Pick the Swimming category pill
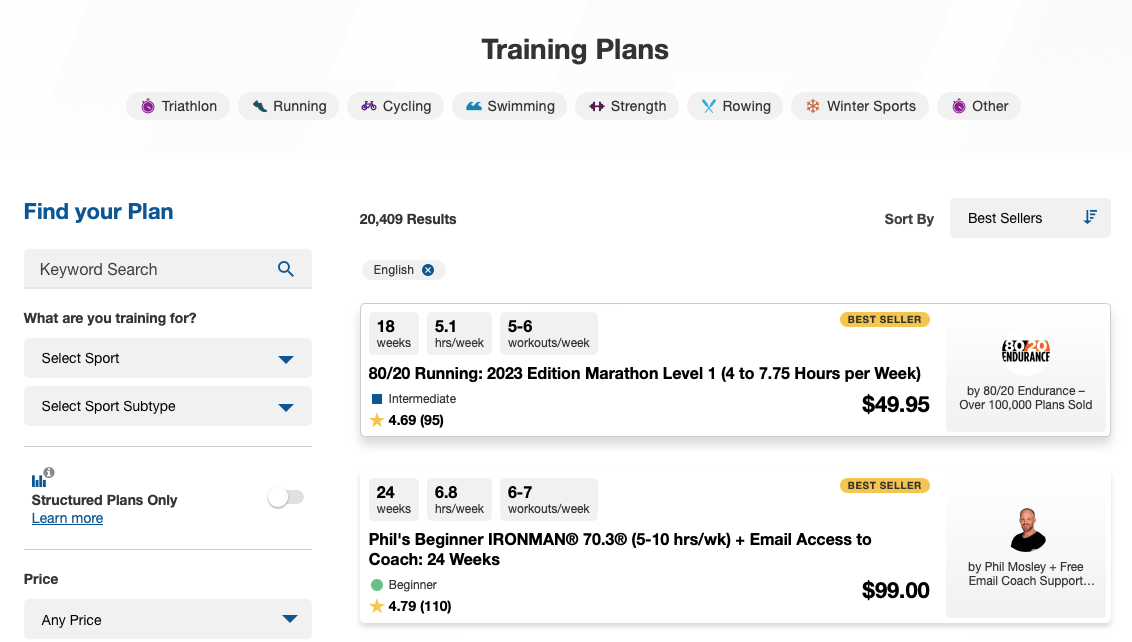The width and height of the screenshot is (1132, 642). tap(510, 106)
